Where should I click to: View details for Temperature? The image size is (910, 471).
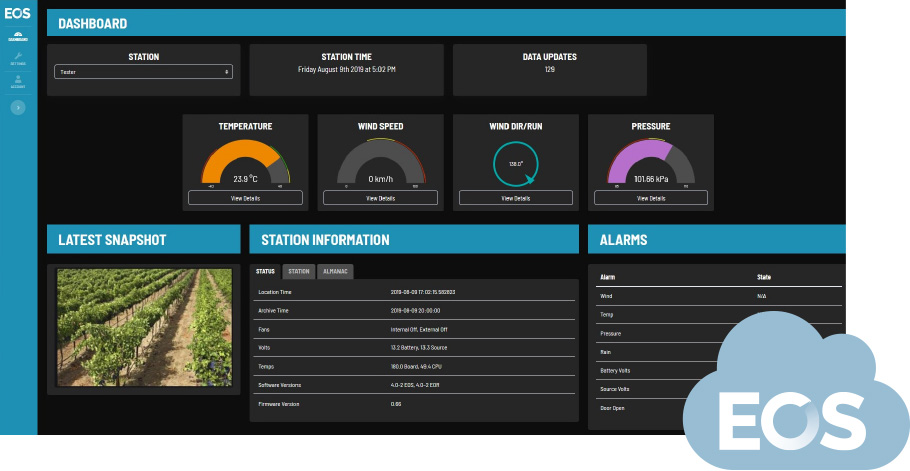[x=245, y=198]
